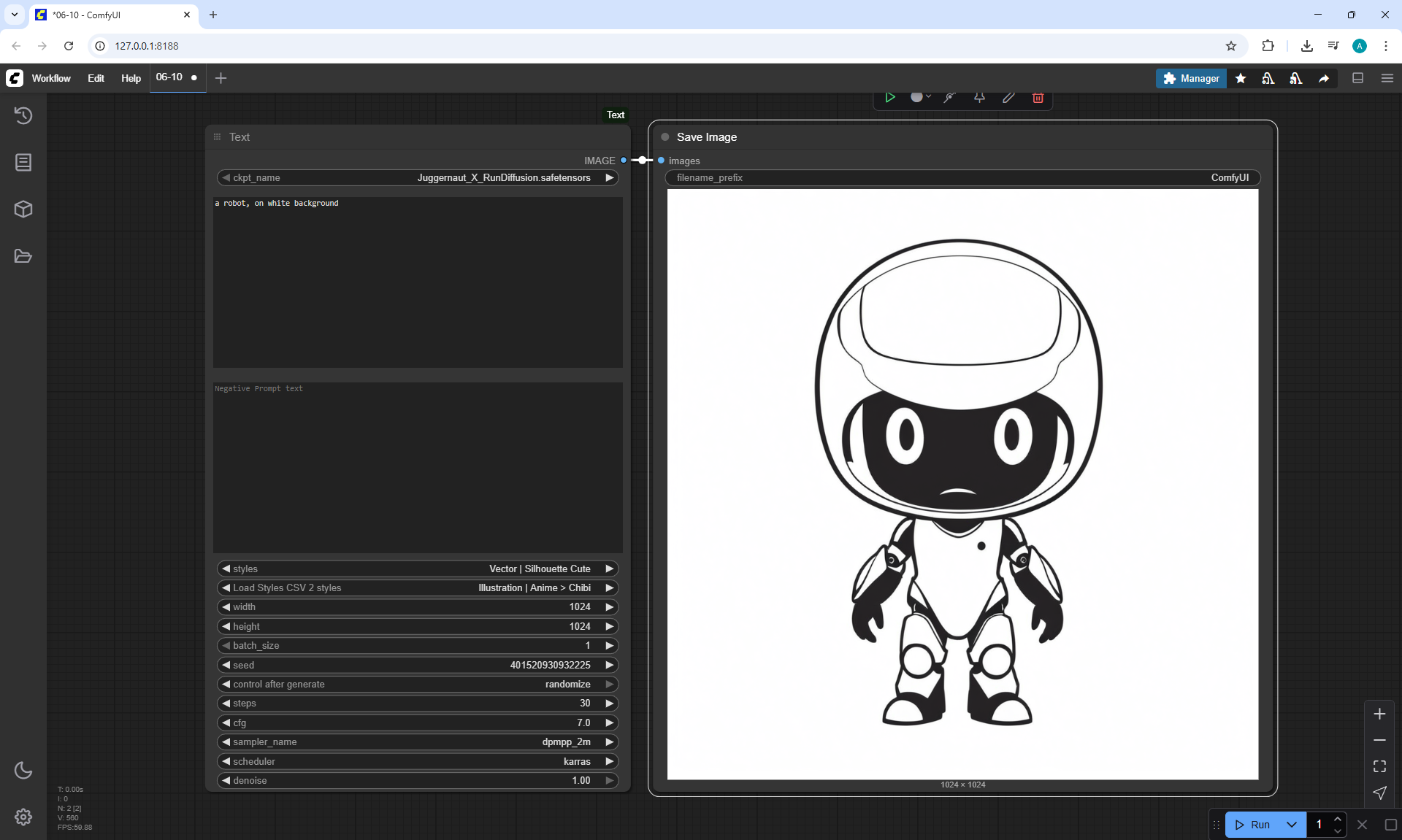Screen dimensions: 1402x840
Task: Open the Edit menu
Action: tap(96, 78)
